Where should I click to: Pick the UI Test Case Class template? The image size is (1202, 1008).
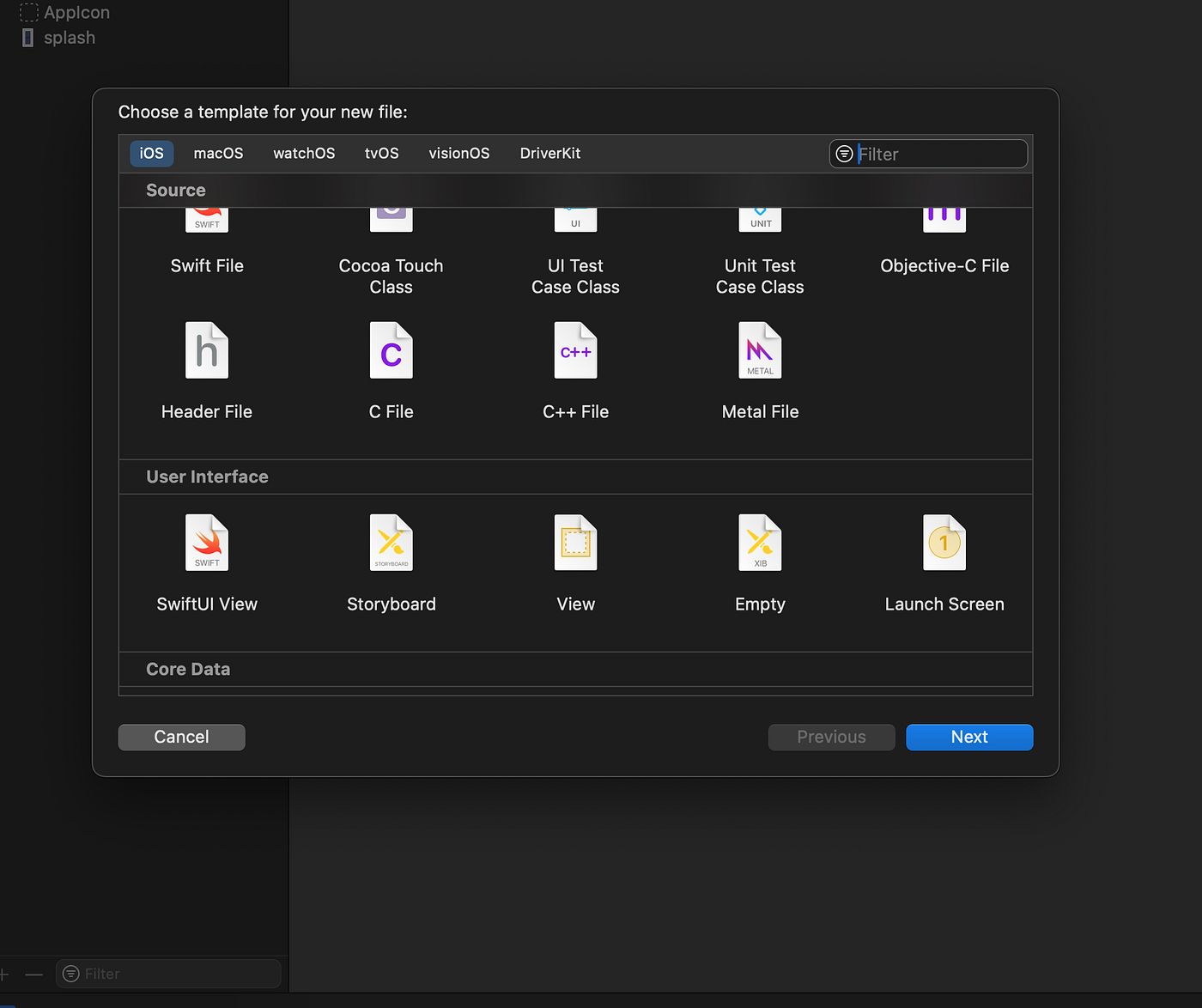pyautogui.click(x=575, y=220)
